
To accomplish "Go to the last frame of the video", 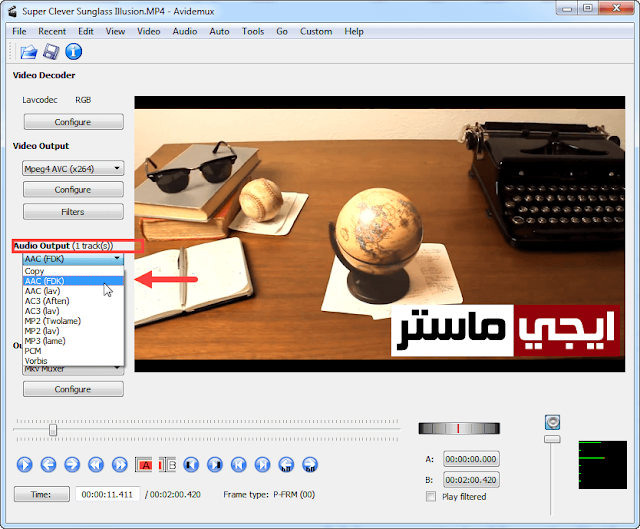I will (262, 465).
